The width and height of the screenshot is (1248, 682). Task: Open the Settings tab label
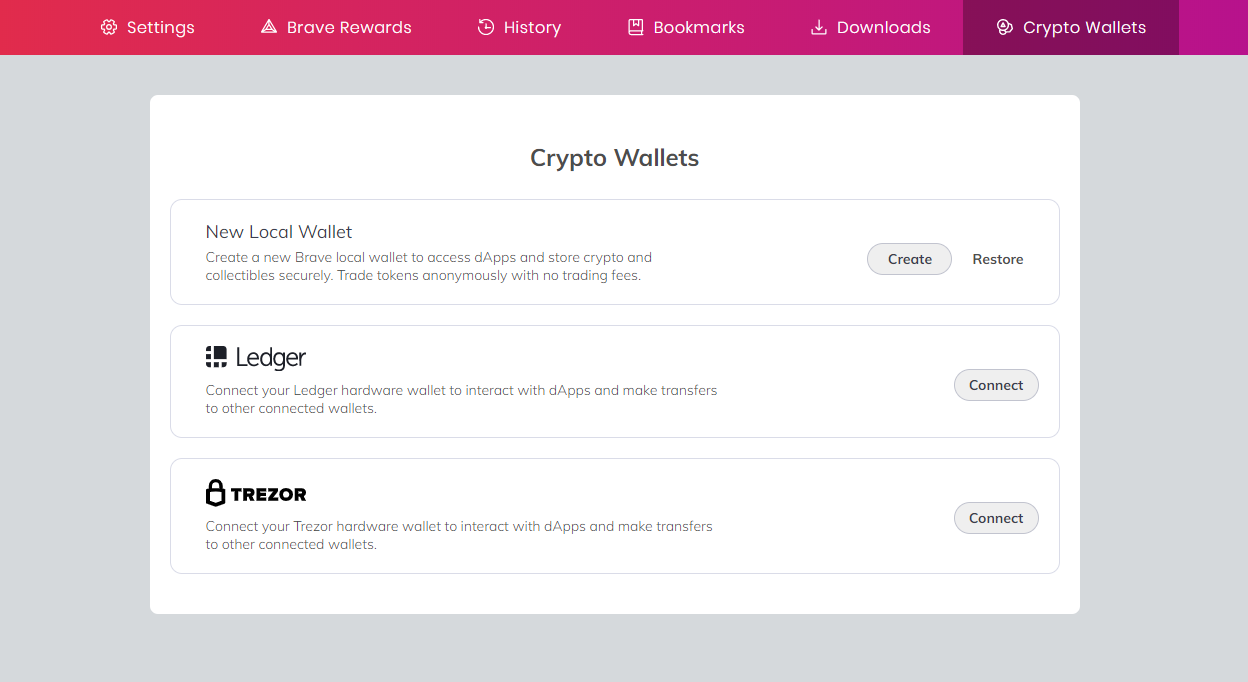click(x=161, y=27)
